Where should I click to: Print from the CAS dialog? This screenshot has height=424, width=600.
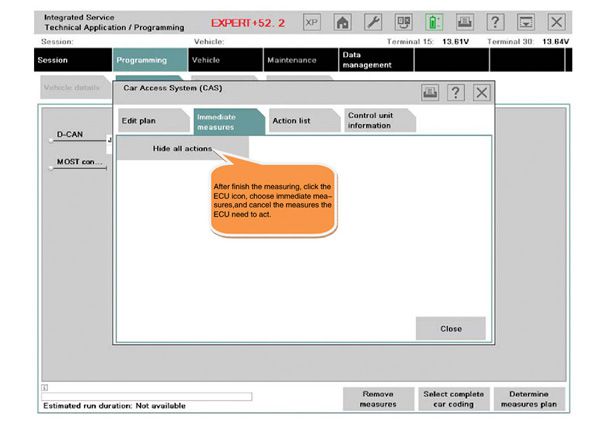tap(430, 92)
